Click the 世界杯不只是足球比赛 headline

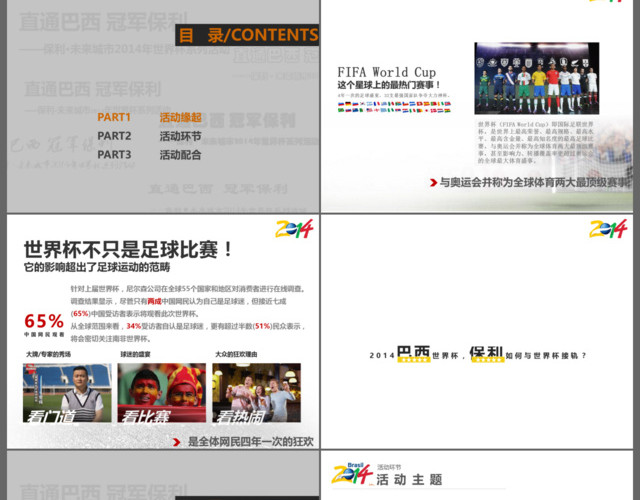coord(129,249)
